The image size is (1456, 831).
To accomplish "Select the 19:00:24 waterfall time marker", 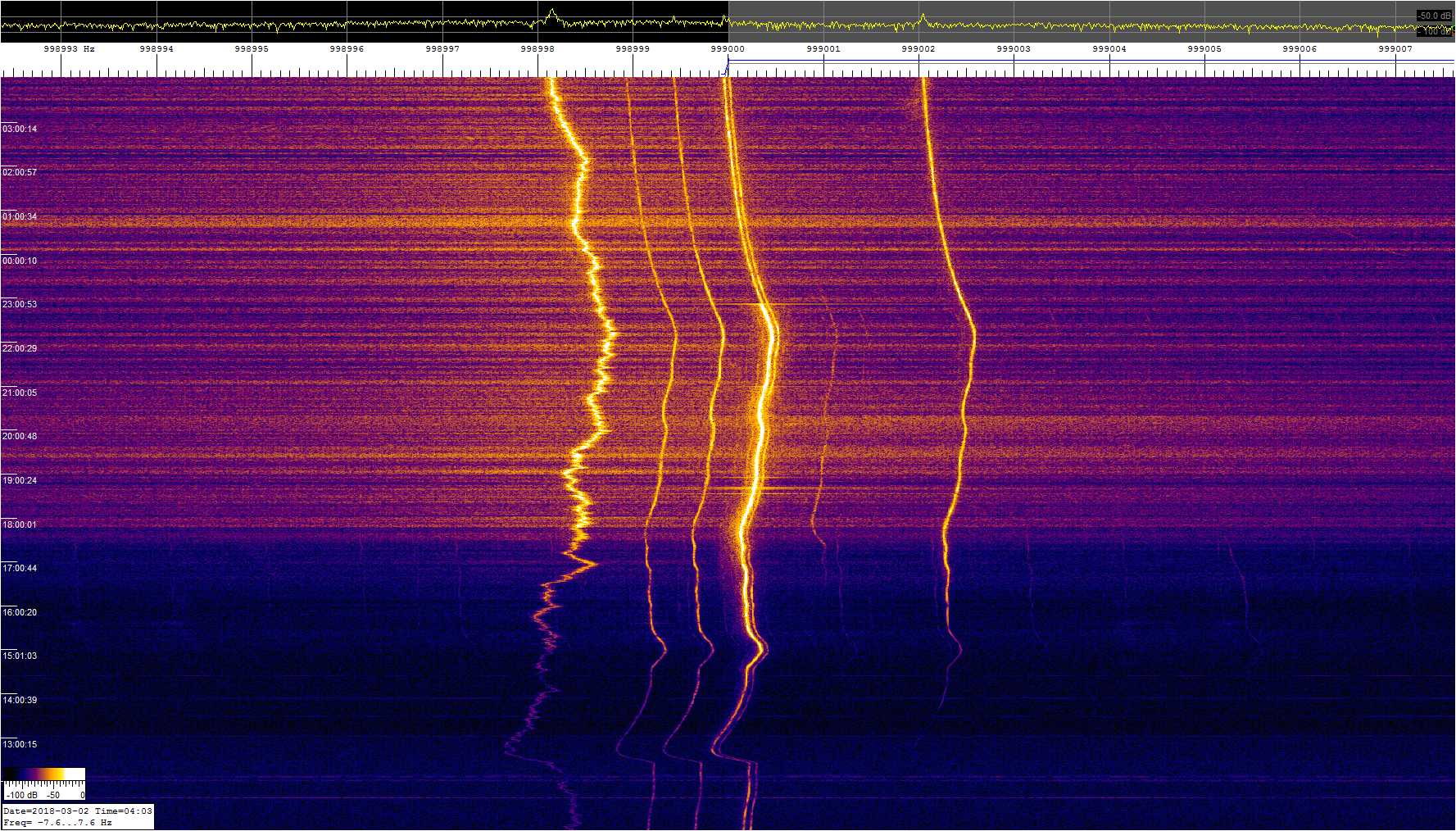I will tap(20, 481).
